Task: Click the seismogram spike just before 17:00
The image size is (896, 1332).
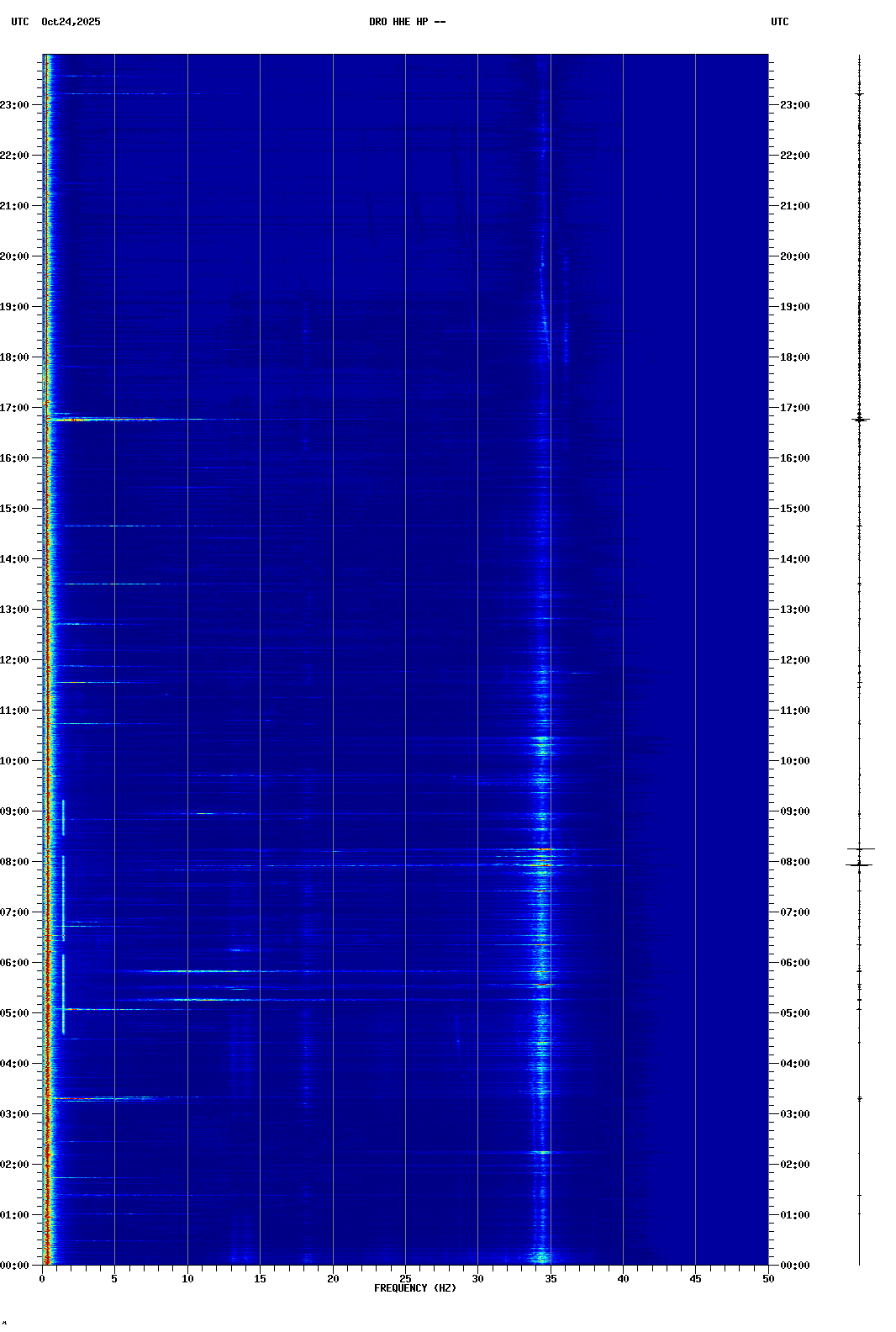Action: pos(859,419)
